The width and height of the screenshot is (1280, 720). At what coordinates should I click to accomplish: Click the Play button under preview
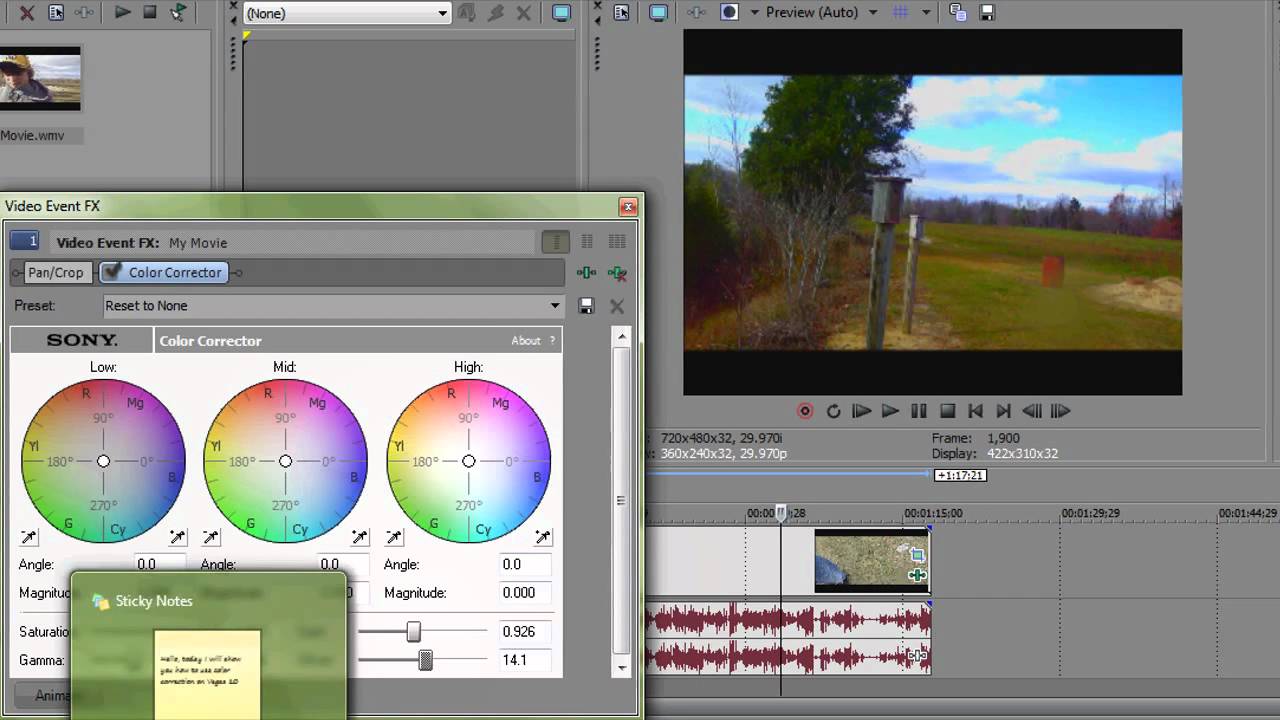[x=890, y=411]
